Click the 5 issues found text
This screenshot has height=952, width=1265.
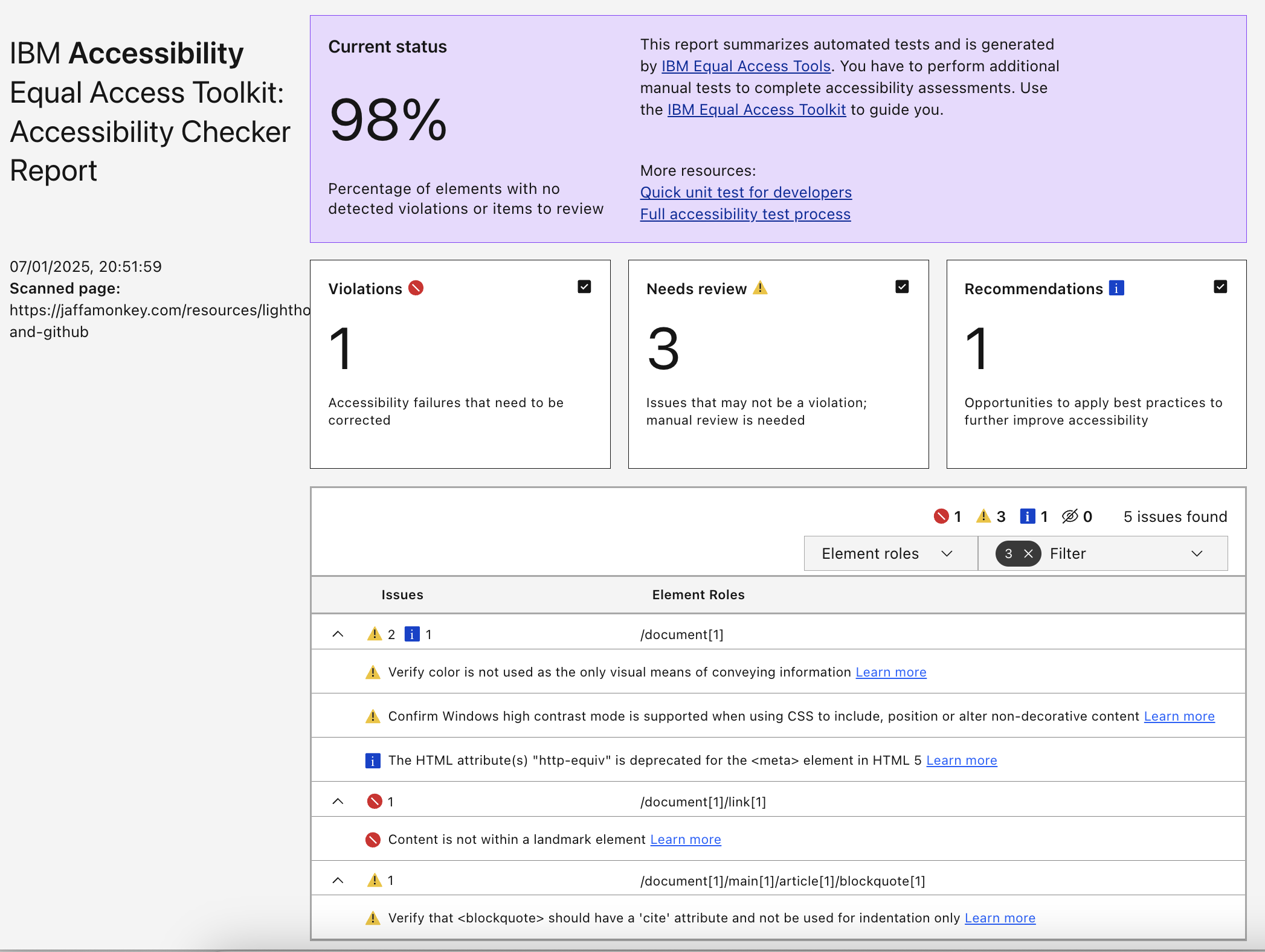(x=1175, y=516)
